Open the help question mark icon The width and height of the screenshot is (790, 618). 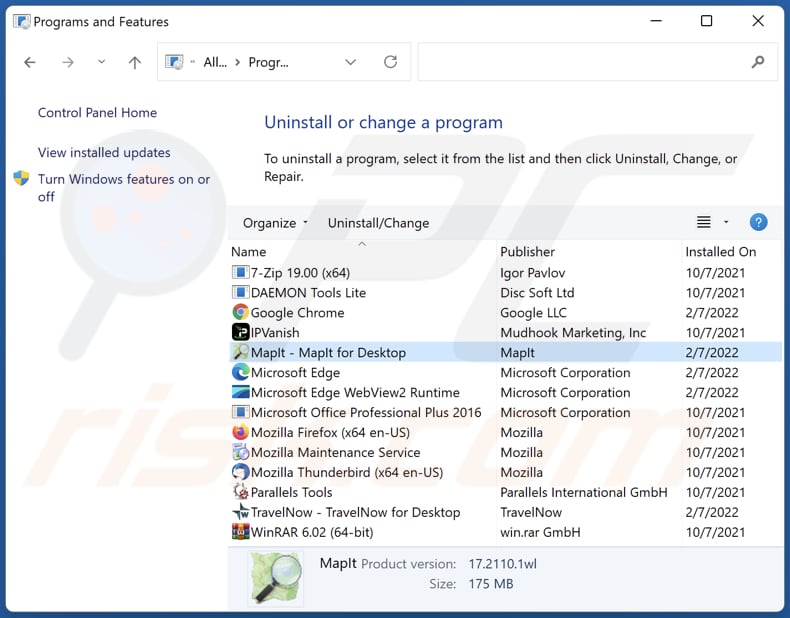(x=758, y=222)
